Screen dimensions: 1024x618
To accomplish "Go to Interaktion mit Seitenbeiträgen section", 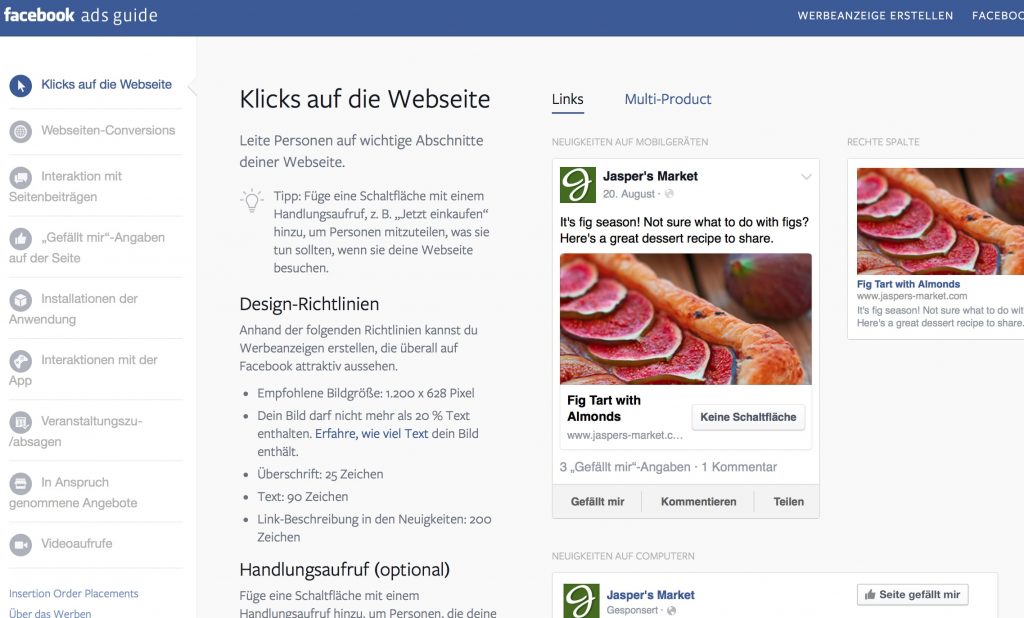I will pyautogui.click(x=65, y=186).
